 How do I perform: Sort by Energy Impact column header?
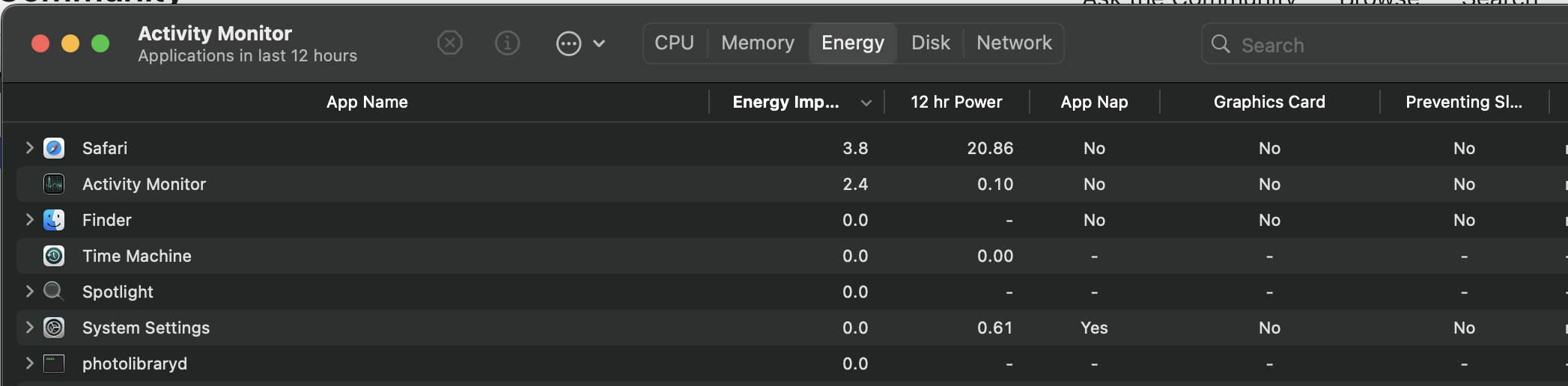click(785, 102)
